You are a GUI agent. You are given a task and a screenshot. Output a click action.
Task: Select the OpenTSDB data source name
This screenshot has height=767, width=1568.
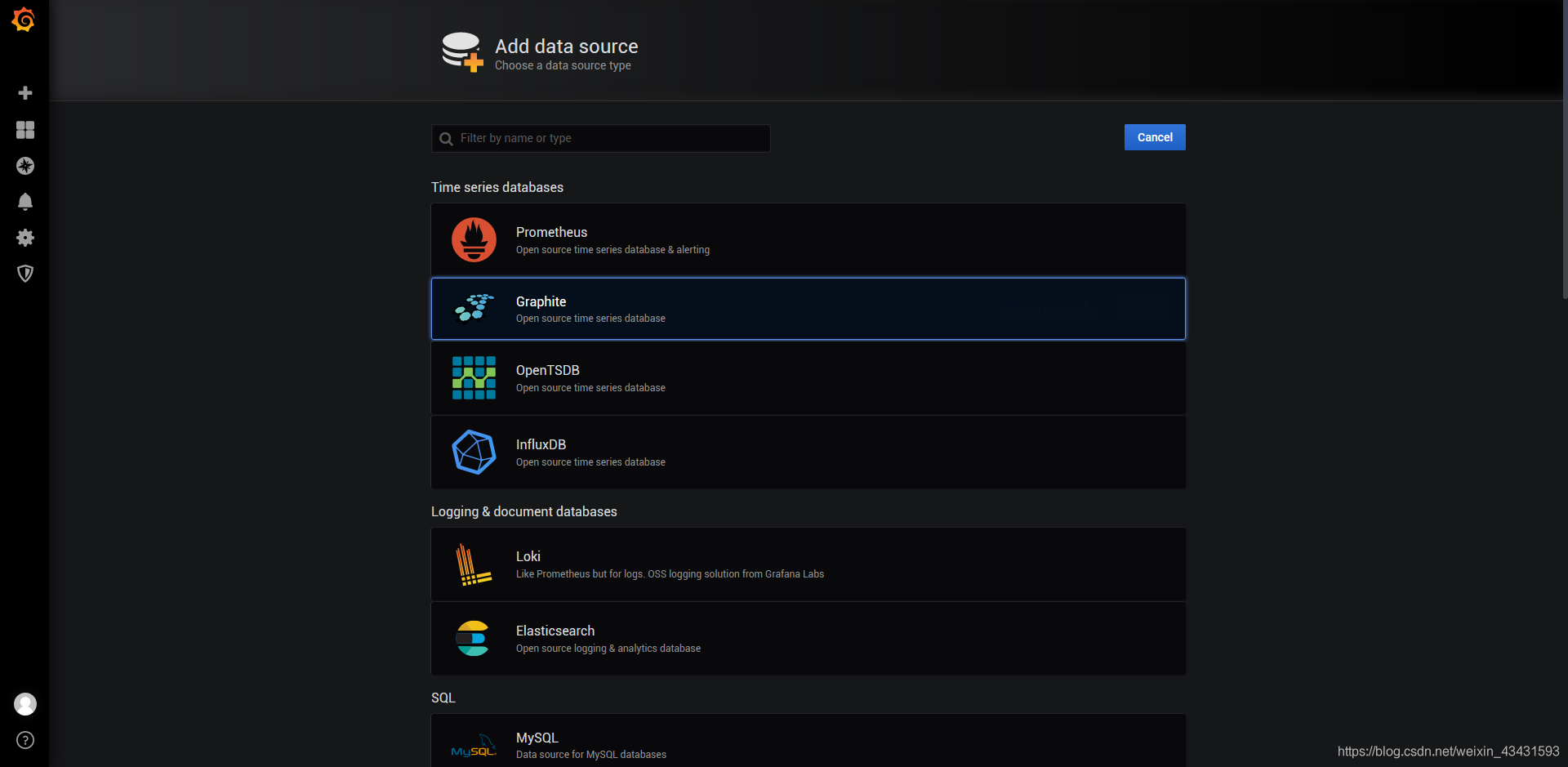(x=547, y=370)
